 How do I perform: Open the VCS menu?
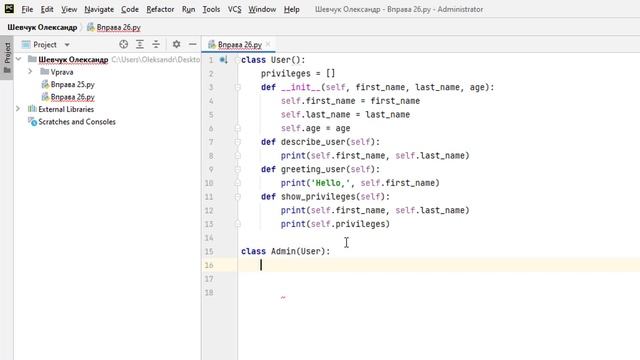pos(234,9)
